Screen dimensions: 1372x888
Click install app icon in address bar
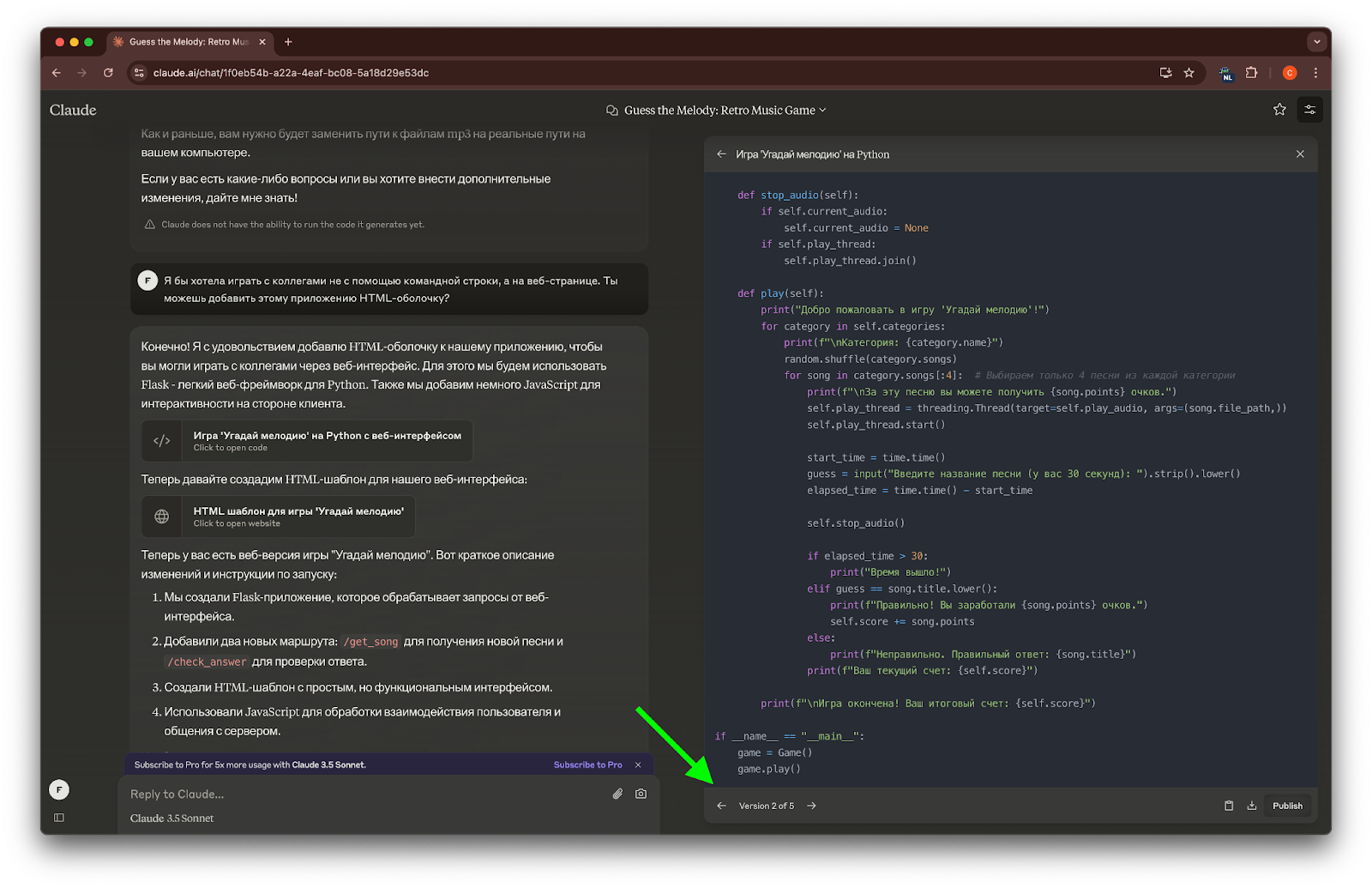coord(1165,73)
